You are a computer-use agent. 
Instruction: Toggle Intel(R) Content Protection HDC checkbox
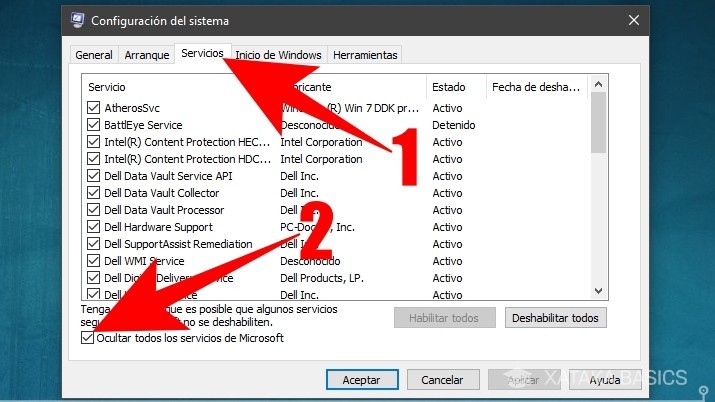click(x=93, y=159)
